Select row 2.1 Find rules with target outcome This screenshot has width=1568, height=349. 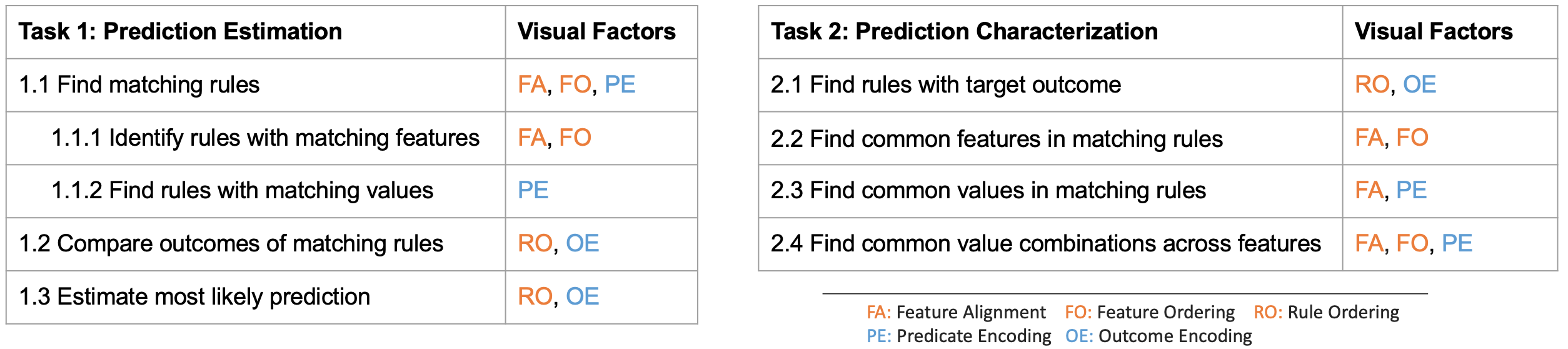[x=946, y=85]
